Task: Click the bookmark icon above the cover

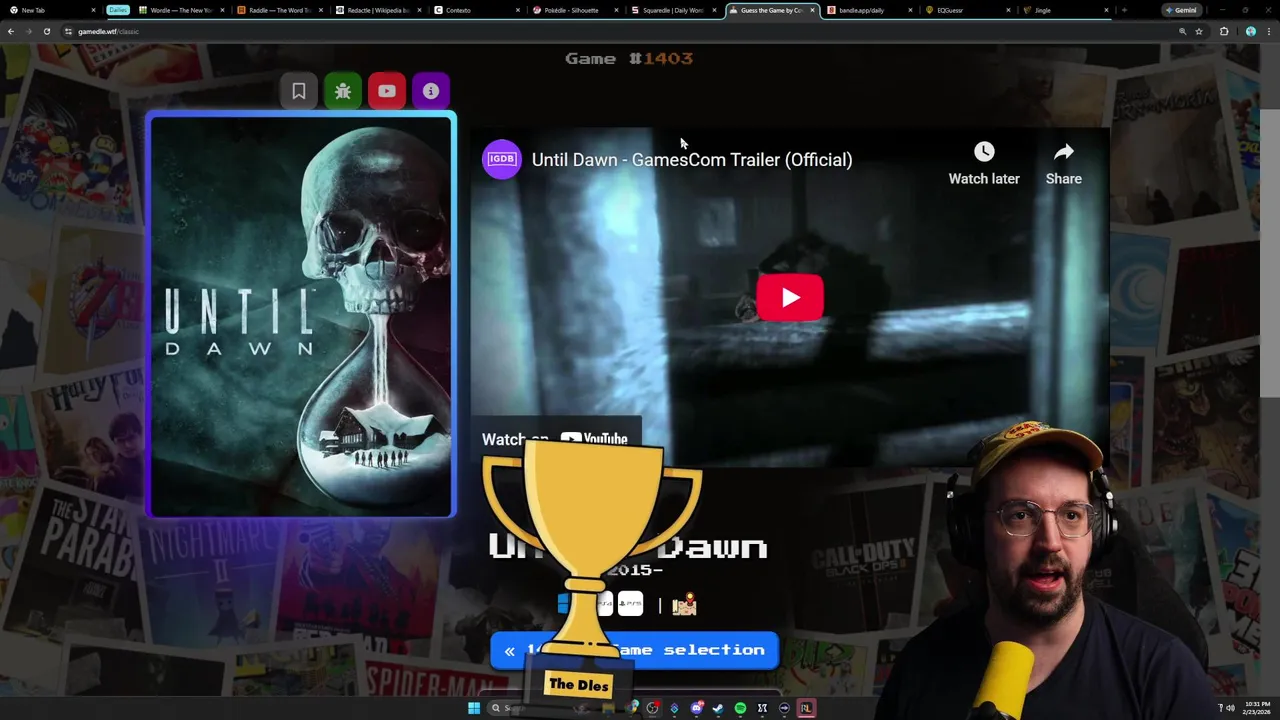Action: [299, 91]
